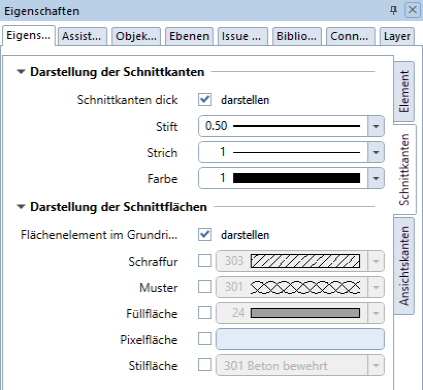Switch to the Eigens... tab

click(x=29, y=35)
